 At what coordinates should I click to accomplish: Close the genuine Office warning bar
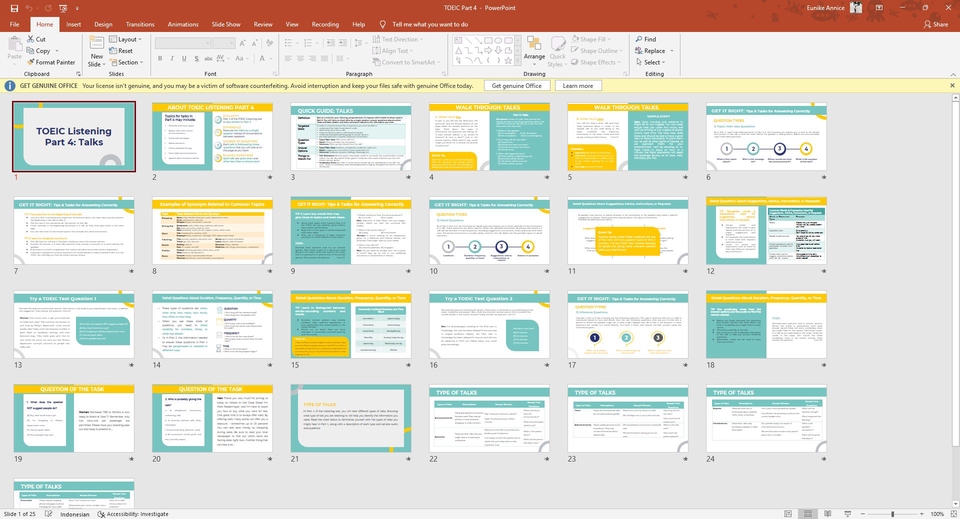952,86
